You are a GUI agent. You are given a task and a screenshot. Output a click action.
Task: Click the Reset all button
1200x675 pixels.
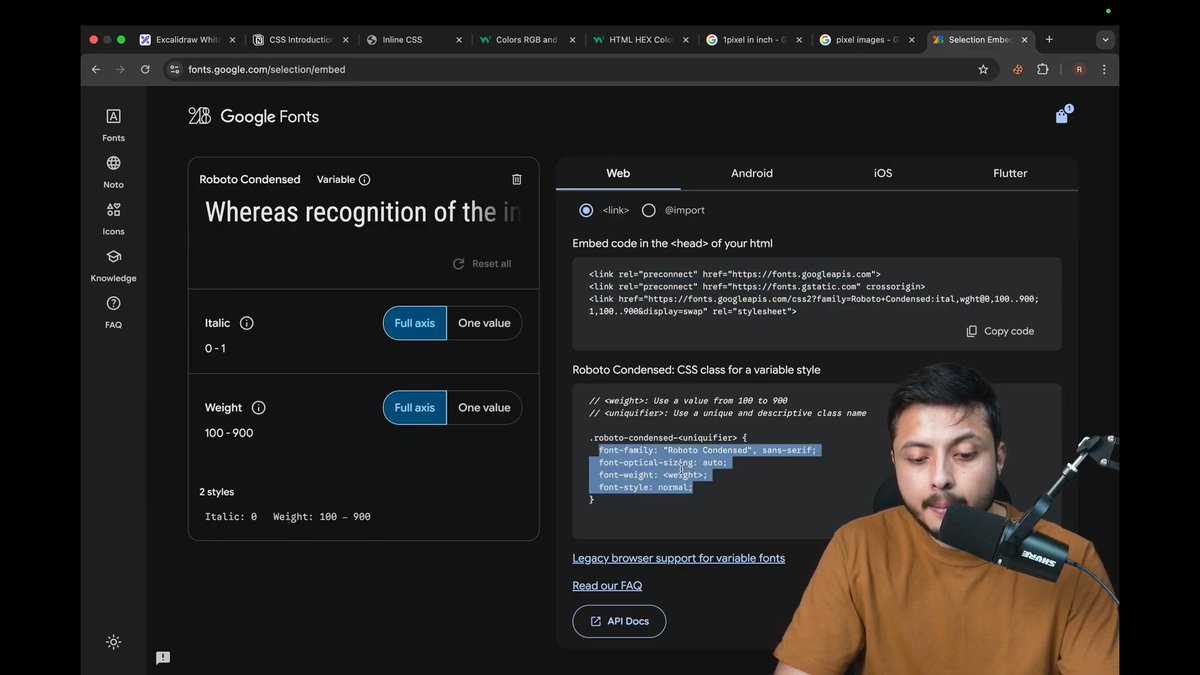482,264
